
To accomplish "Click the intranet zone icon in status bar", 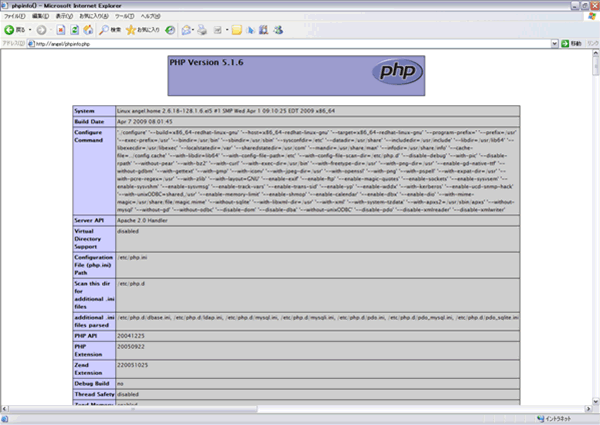I will click(540, 419).
